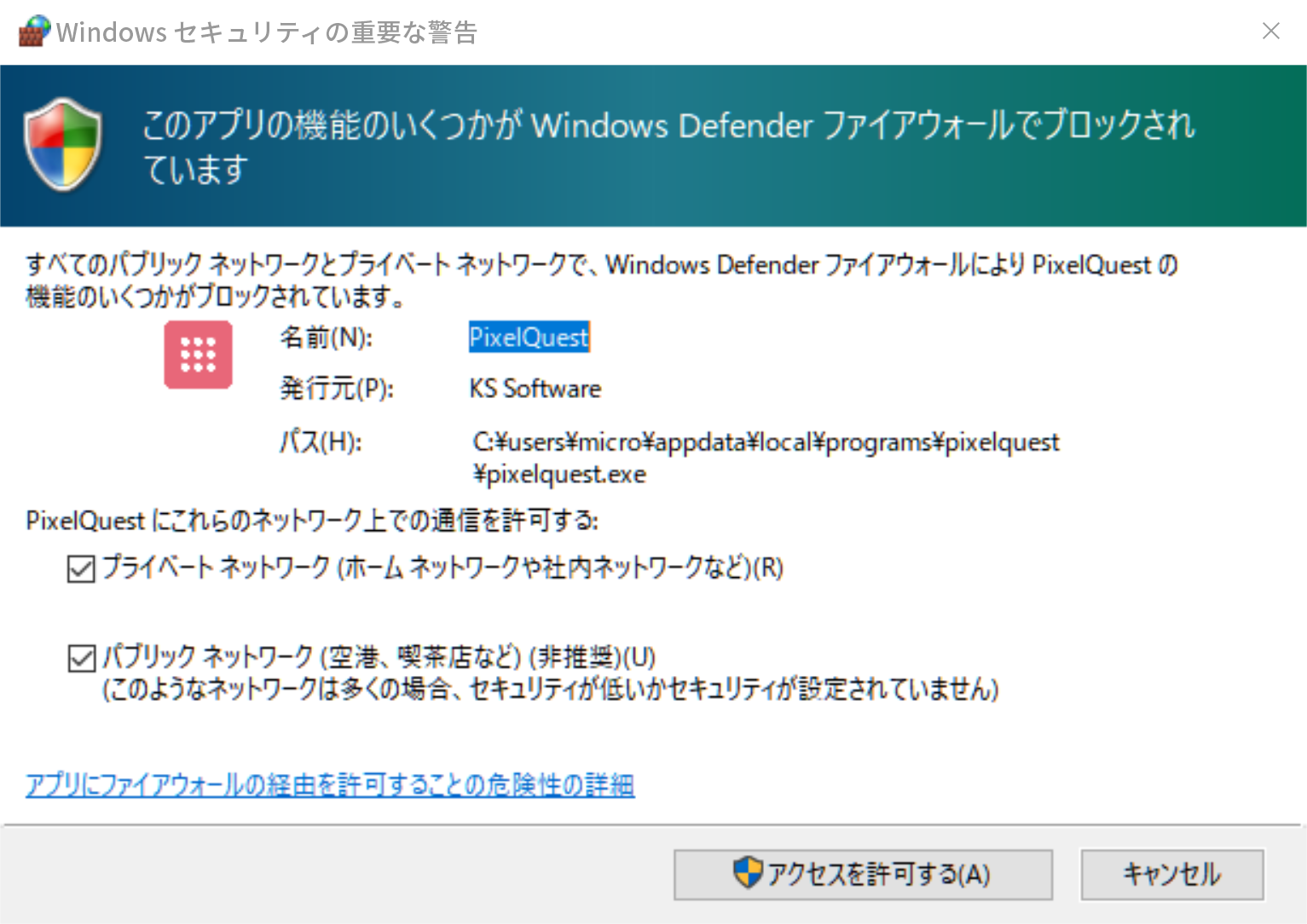Click the Windows Defender shield icon in header
This screenshot has width=1307, height=924.
[x=63, y=144]
